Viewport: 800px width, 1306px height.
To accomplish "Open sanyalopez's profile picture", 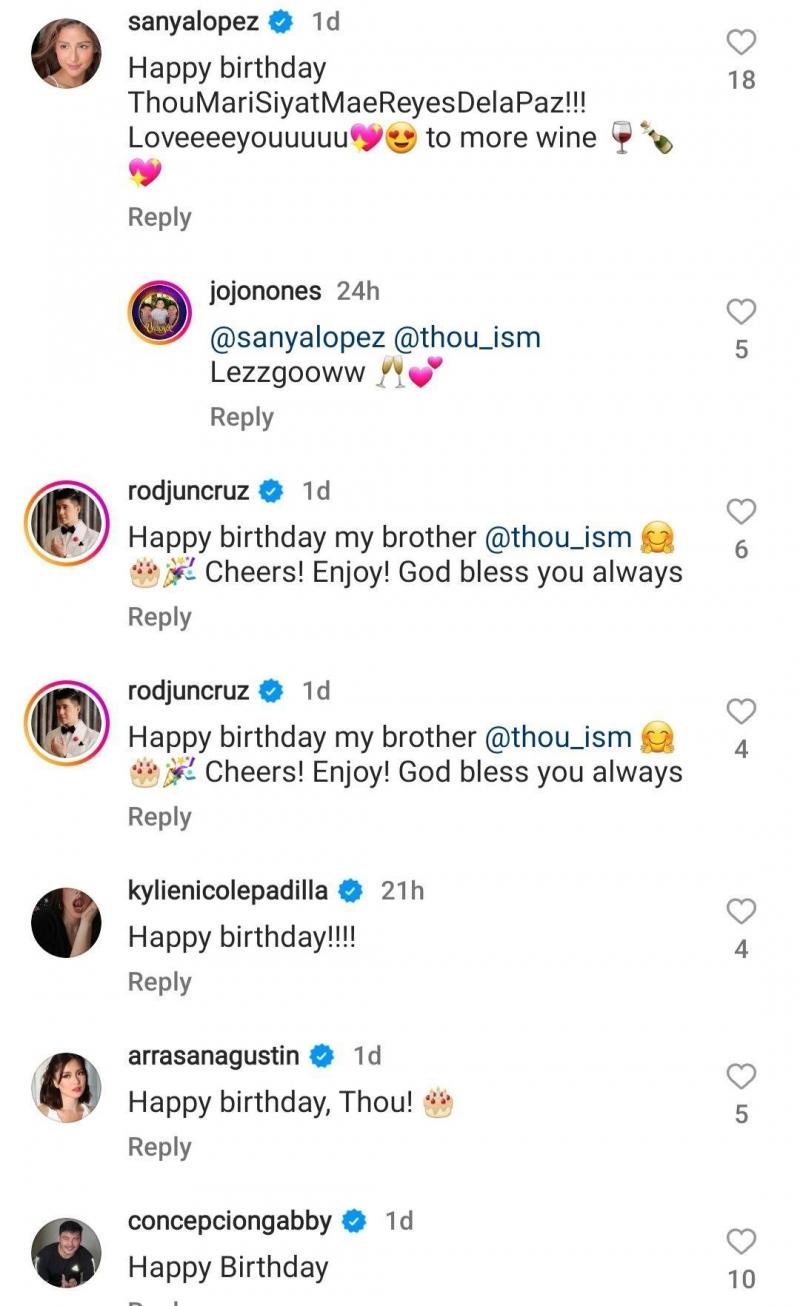I will pos(67,53).
